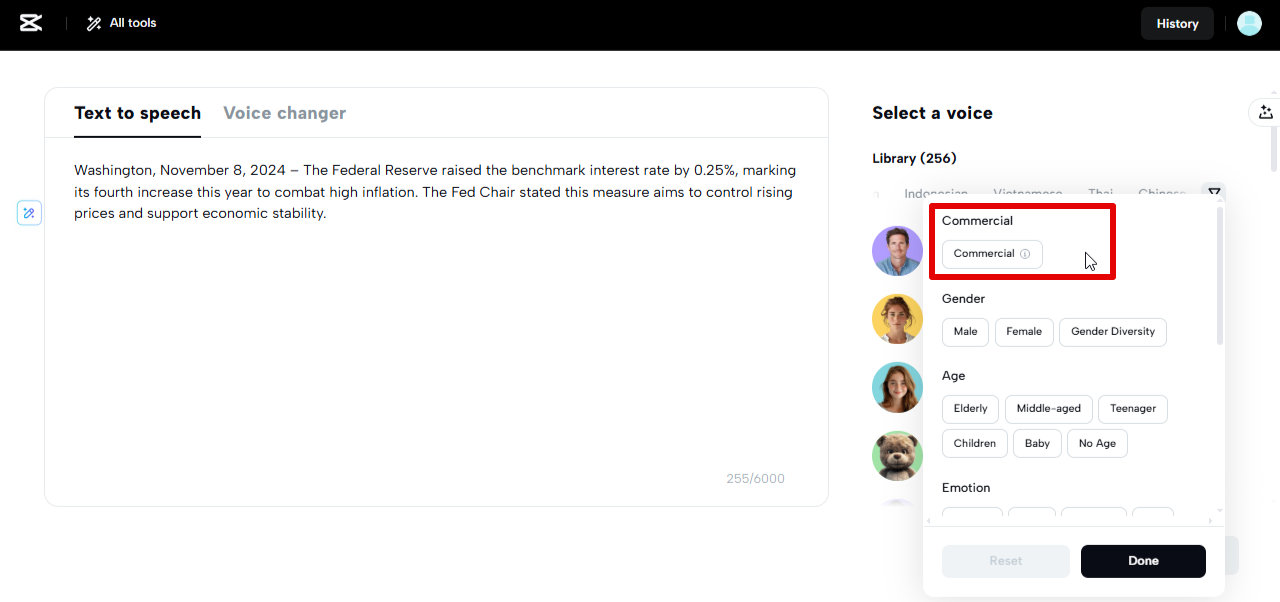
Task: Click the Commercial info icon
Action: (x=1025, y=254)
